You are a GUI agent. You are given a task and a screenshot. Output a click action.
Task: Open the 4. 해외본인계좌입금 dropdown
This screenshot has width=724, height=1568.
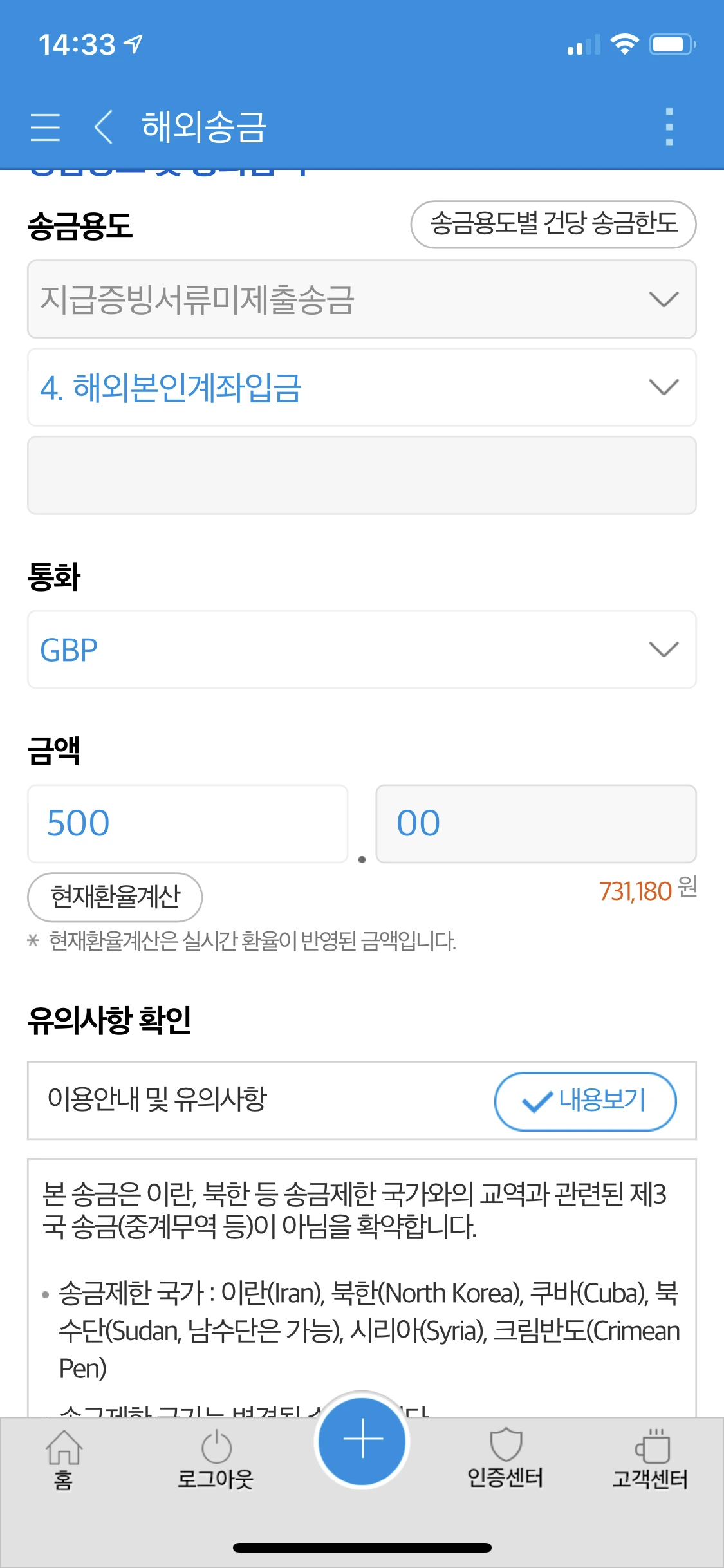click(362, 387)
